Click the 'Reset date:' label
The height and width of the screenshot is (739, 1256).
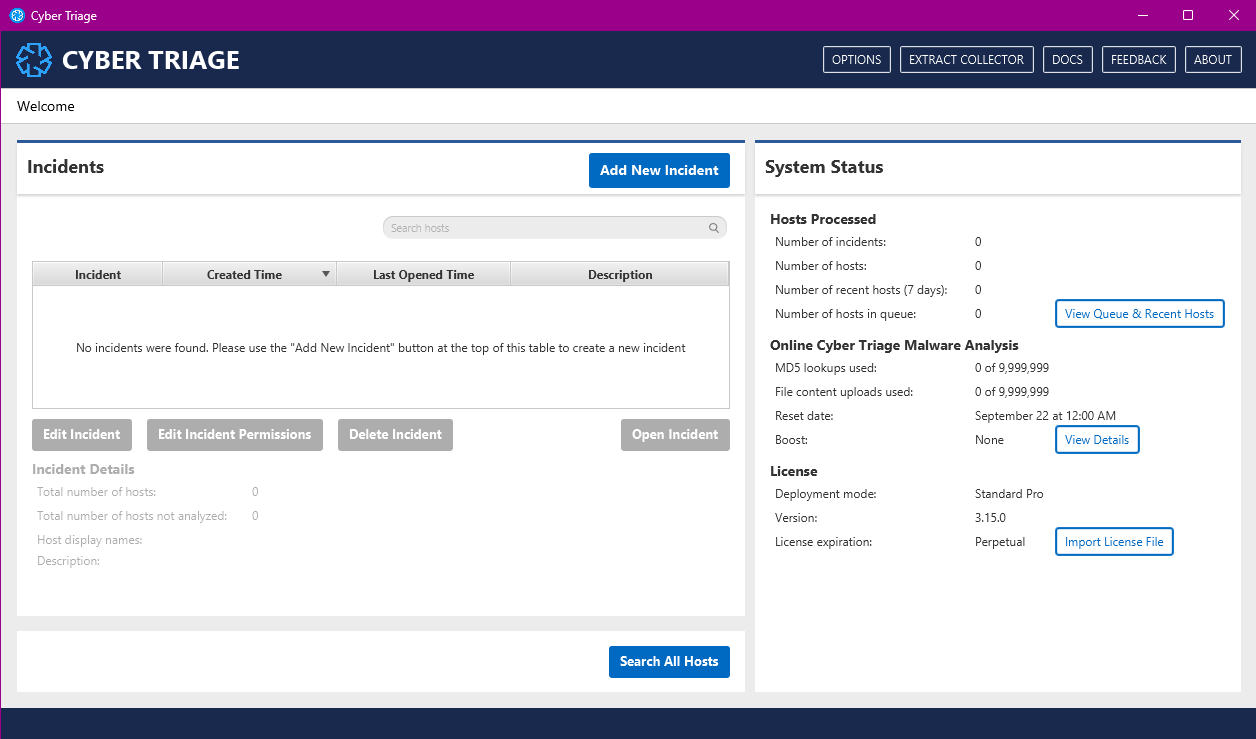[x=804, y=416]
